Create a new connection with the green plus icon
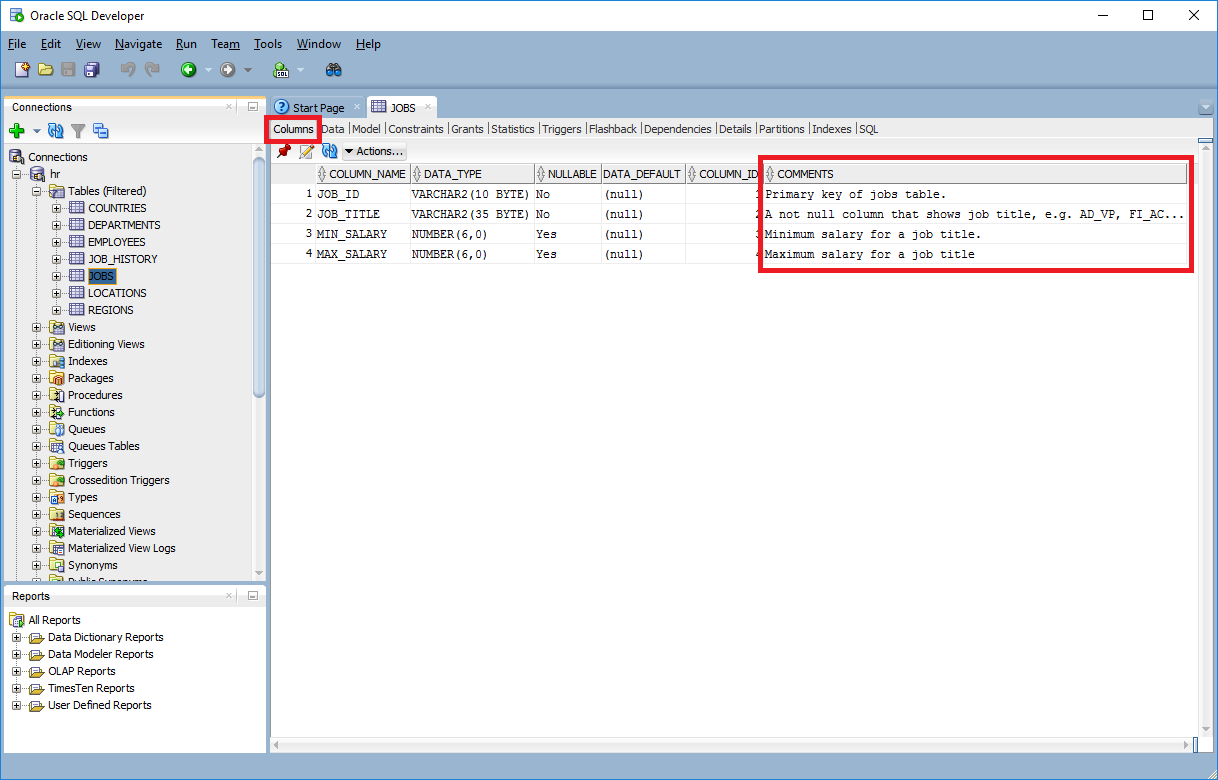1218x780 pixels. coord(15,130)
